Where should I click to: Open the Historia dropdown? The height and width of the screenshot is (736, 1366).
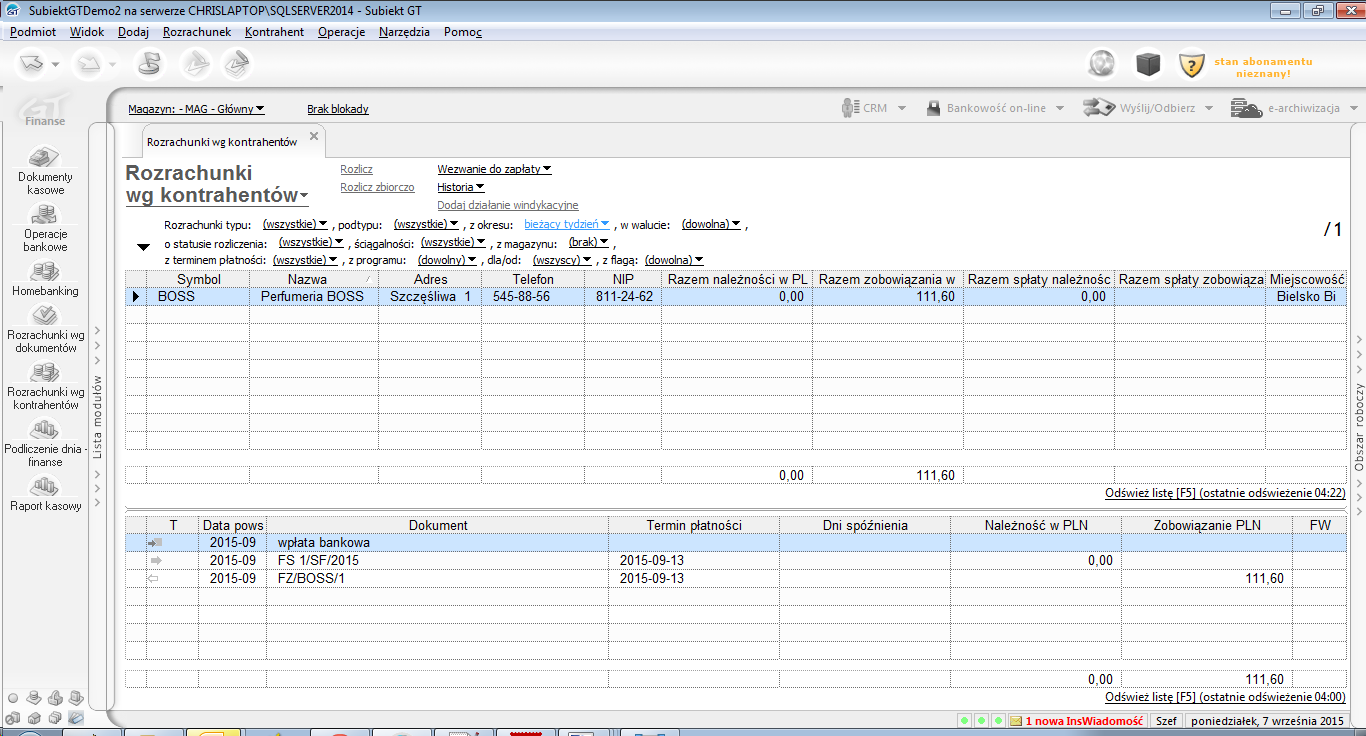[460, 187]
